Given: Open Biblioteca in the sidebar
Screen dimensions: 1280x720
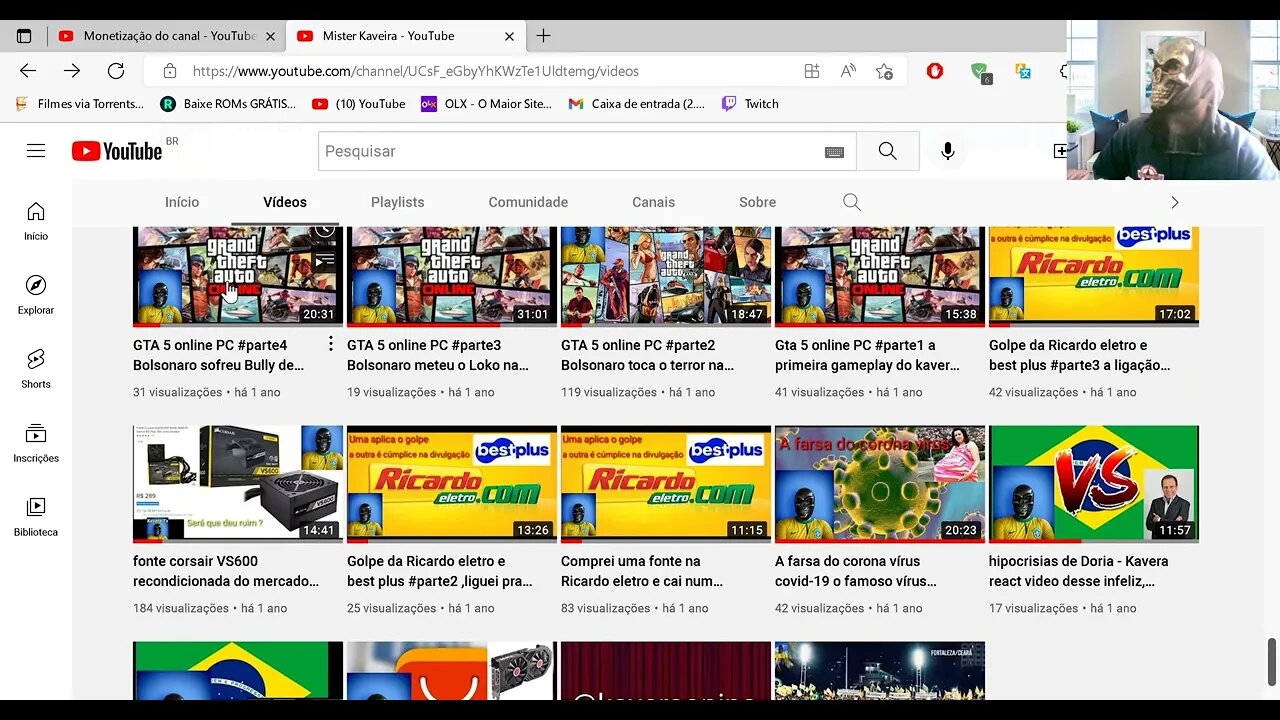Looking at the screenshot, I should pos(36,517).
